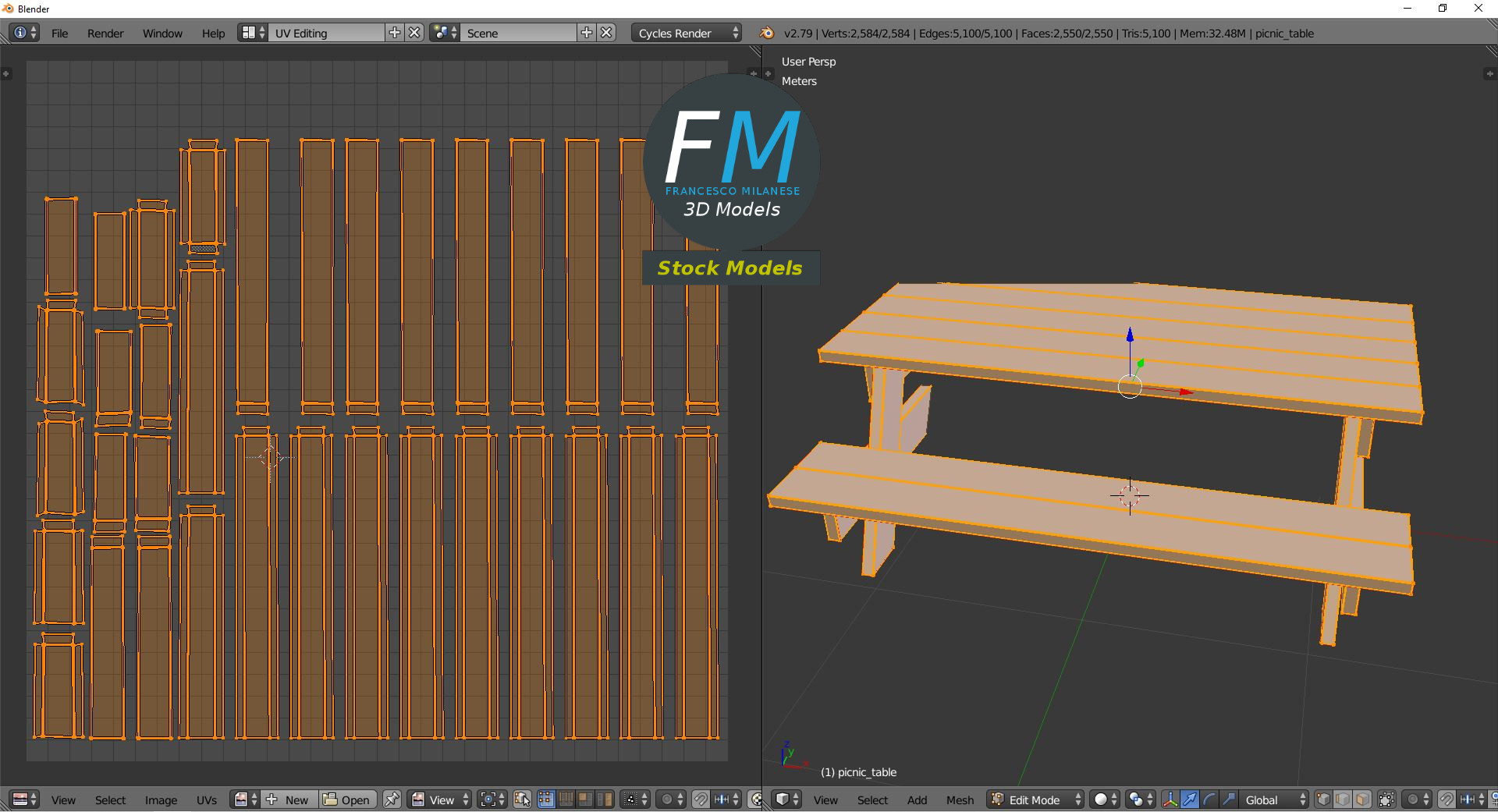The width and height of the screenshot is (1498, 812).
Task: Select UV face selection mode
Action: [x=585, y=800]
